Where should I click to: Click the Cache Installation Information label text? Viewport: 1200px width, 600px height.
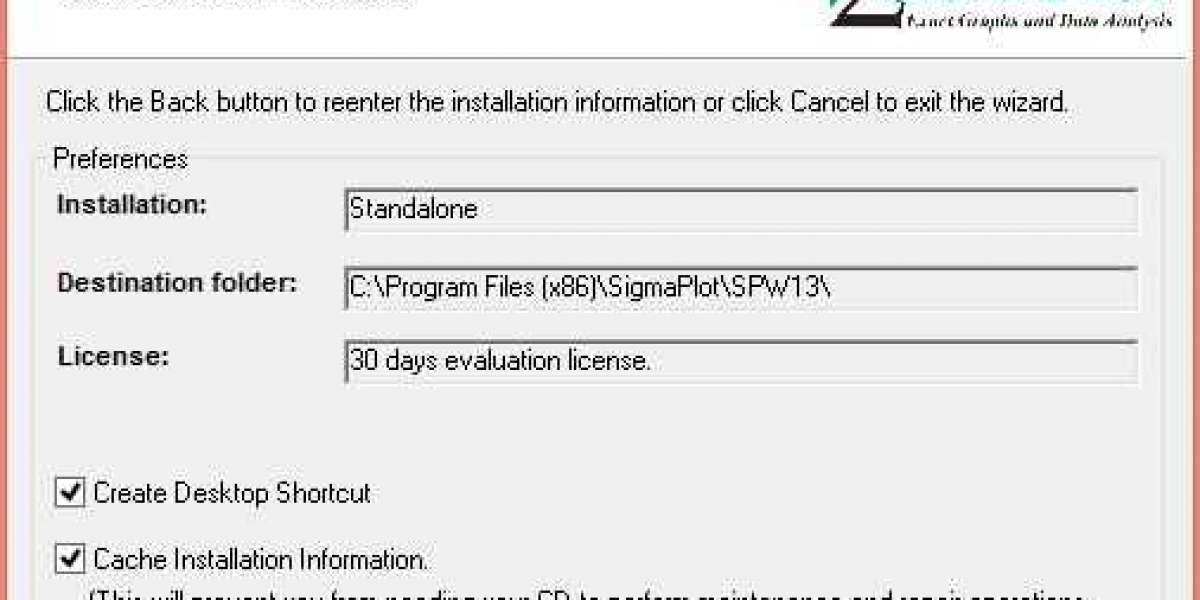pyautogui.click(x=261, y=560)
